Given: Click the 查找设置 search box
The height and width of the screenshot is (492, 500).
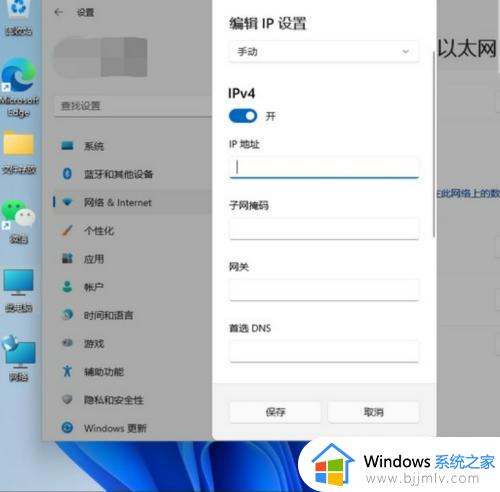Looking at the screenshot, I should click(133, 106).
